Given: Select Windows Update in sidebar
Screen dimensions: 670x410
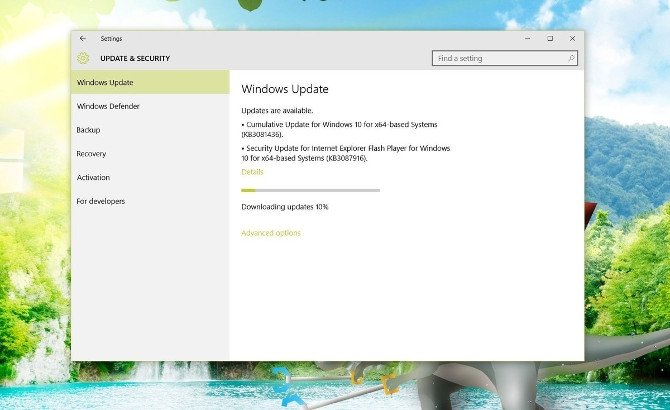Looking at the screenshot, I should tap(150, 82).
